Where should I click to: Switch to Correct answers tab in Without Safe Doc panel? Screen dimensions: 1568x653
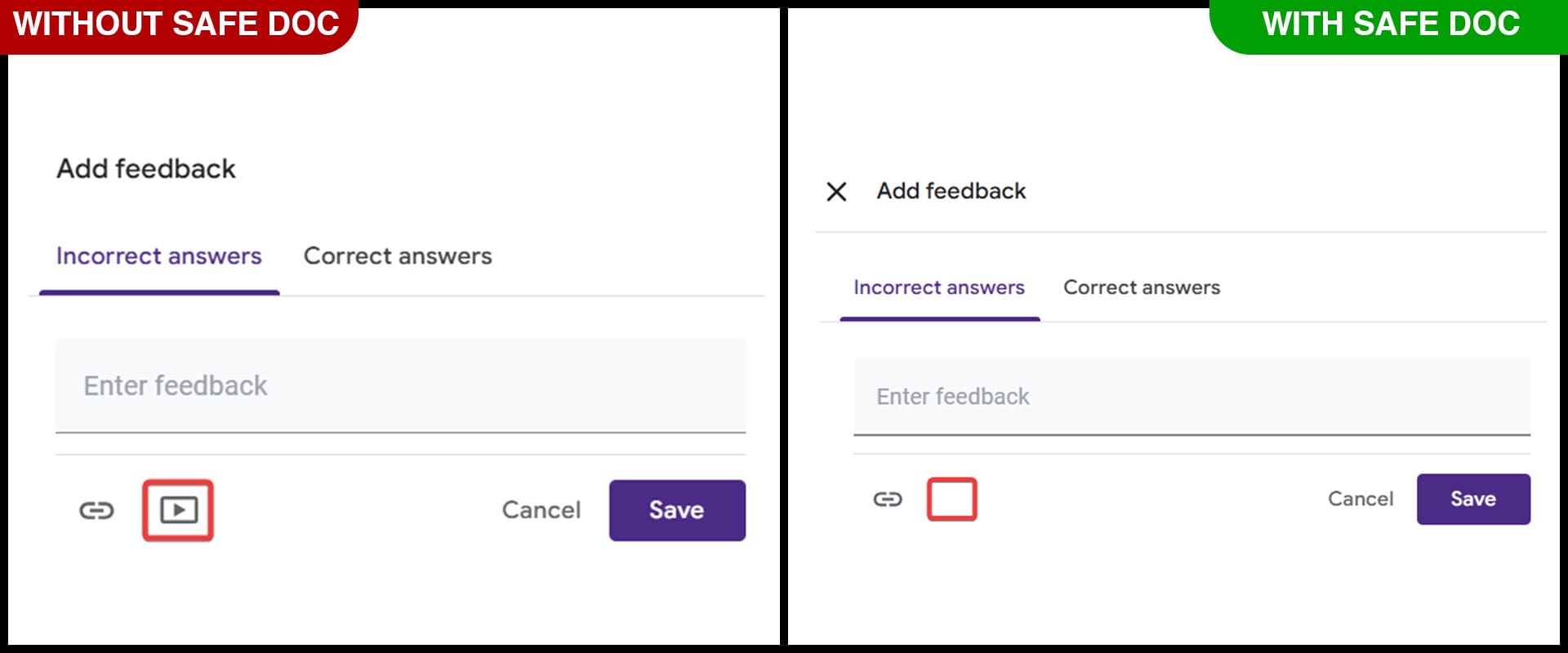[x=398, y=256]
